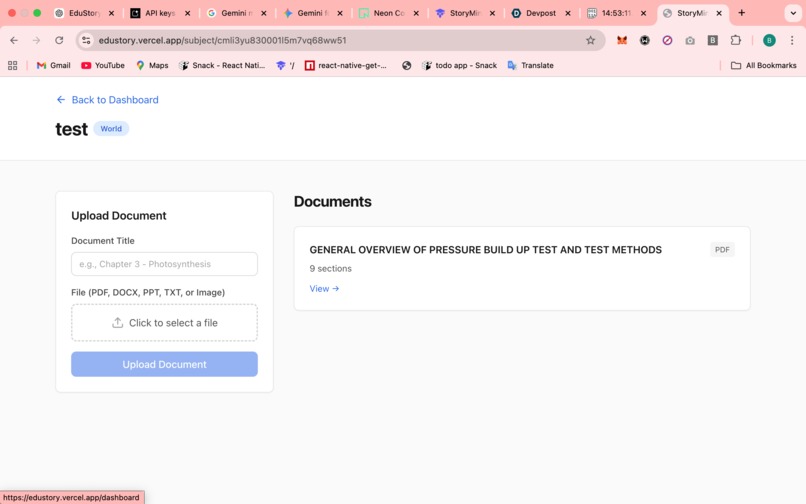Open the stylized bookmark labeled '/
806x504 pixels.
(285, 65)
